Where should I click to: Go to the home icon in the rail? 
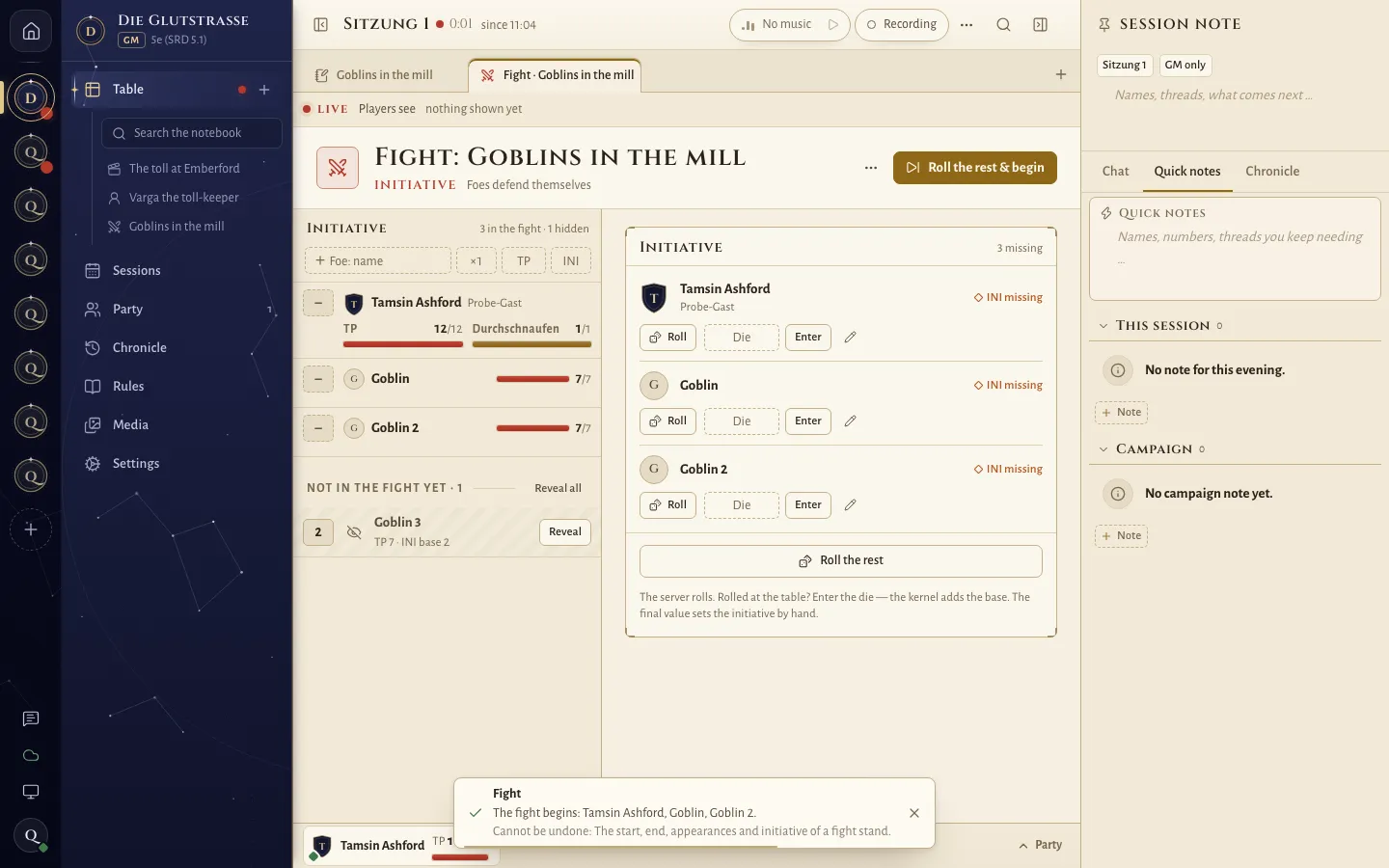pos(31,32)
